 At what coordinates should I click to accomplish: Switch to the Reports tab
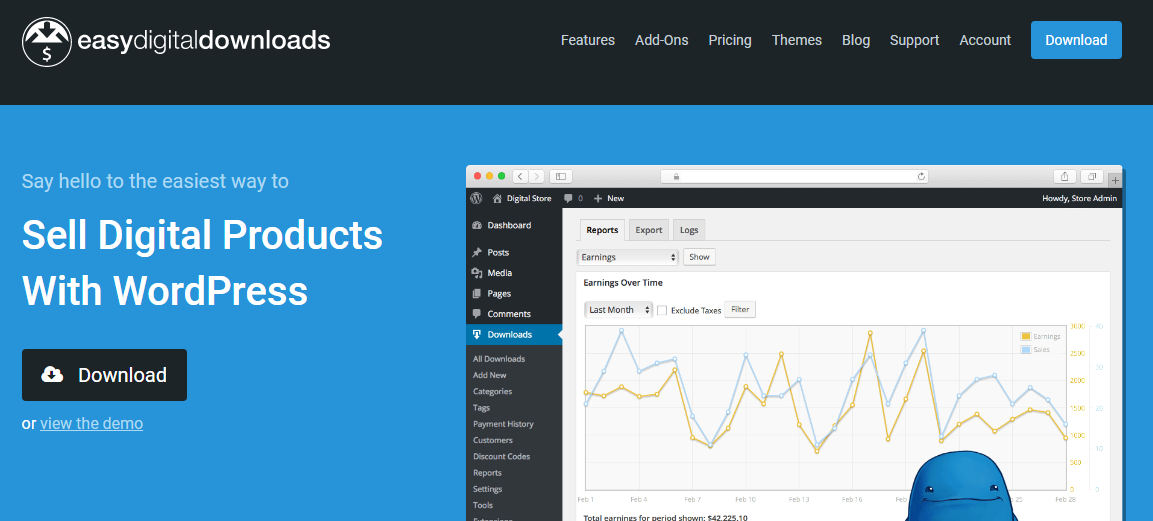click(602, 230)
